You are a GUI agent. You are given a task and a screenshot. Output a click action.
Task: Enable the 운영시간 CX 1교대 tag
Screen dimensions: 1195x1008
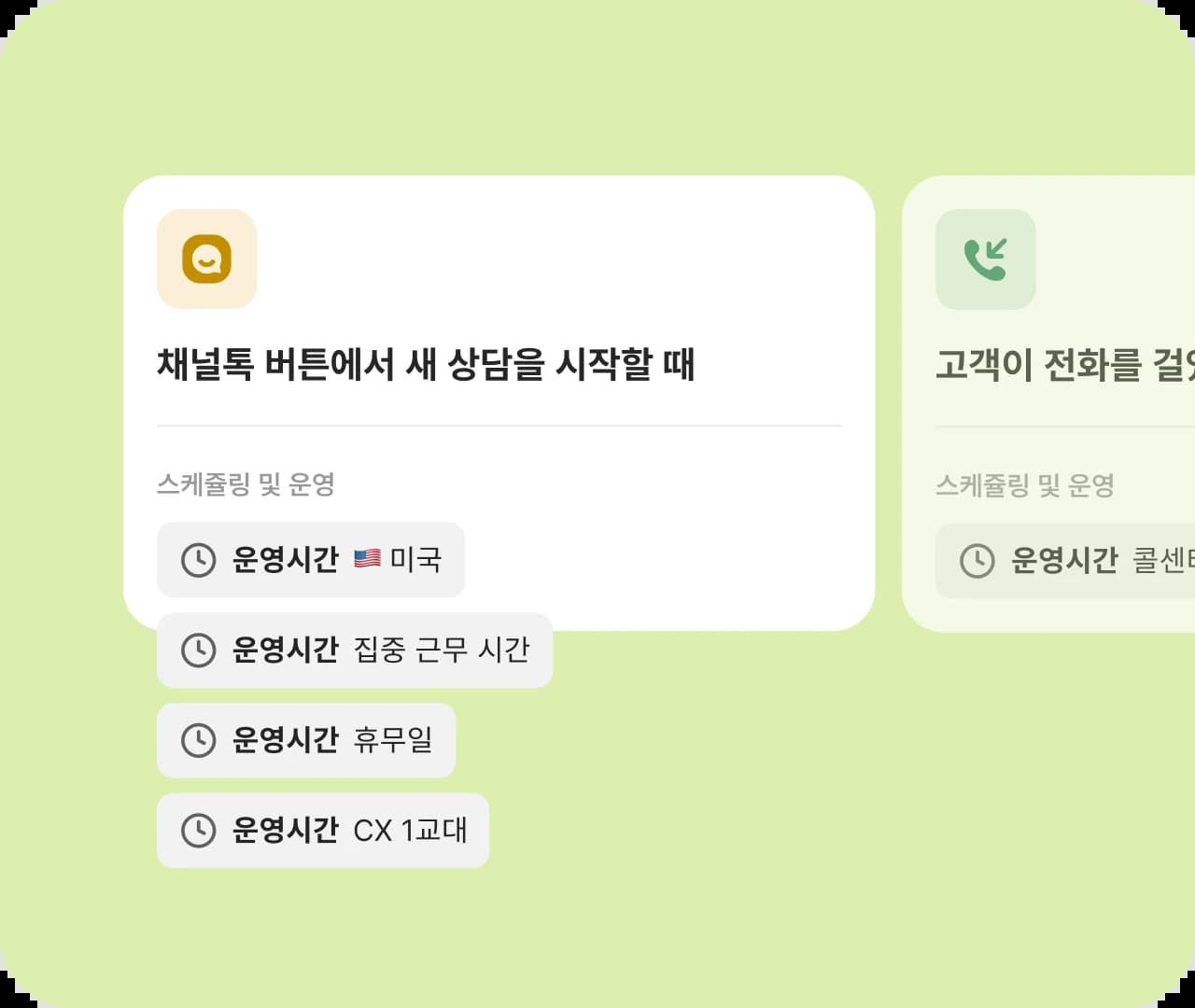322,830
